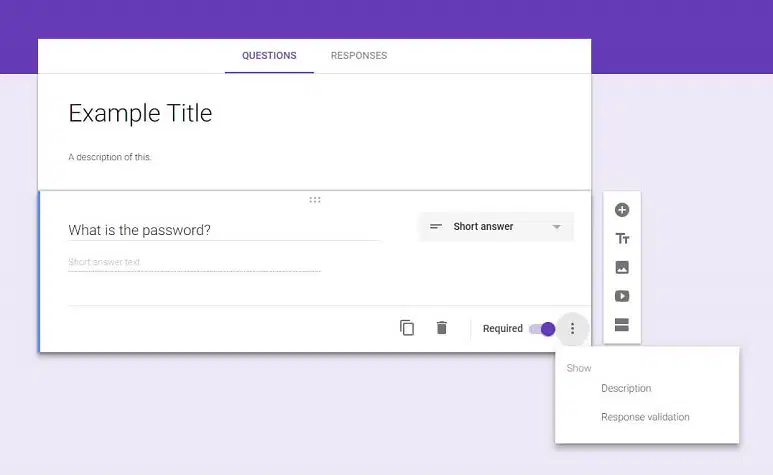Choose Response validation menu option
The height and width of the screenshot is (475, 773).
[647, 417]
